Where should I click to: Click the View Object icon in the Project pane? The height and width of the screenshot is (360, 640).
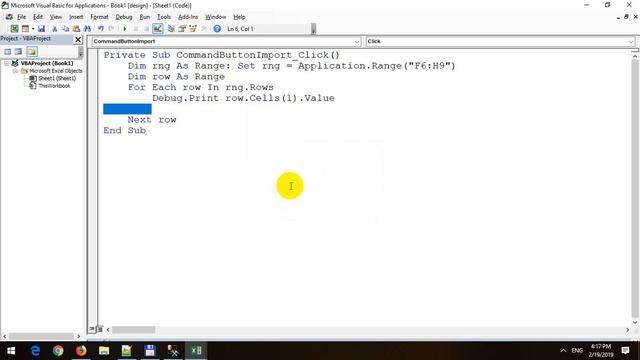[x=18, y=51]
